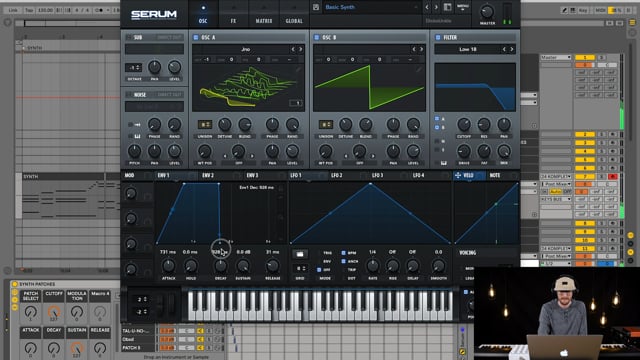Screen dimensions: 640x360
Task: Click the Sub Octave stepper
Action: [134, 67]
